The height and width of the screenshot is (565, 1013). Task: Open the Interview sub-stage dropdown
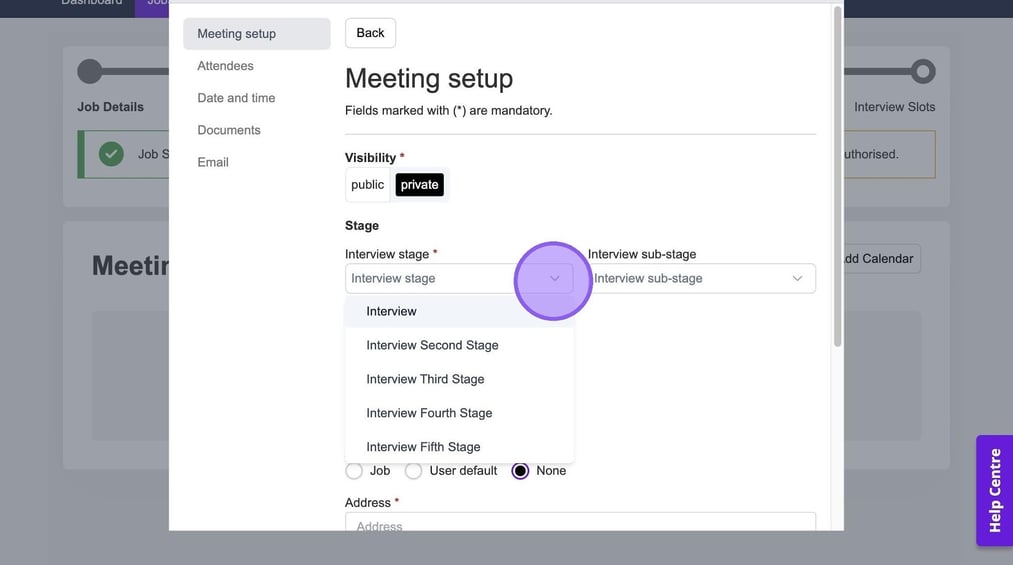pyautogui.click(x=700, y=279)
